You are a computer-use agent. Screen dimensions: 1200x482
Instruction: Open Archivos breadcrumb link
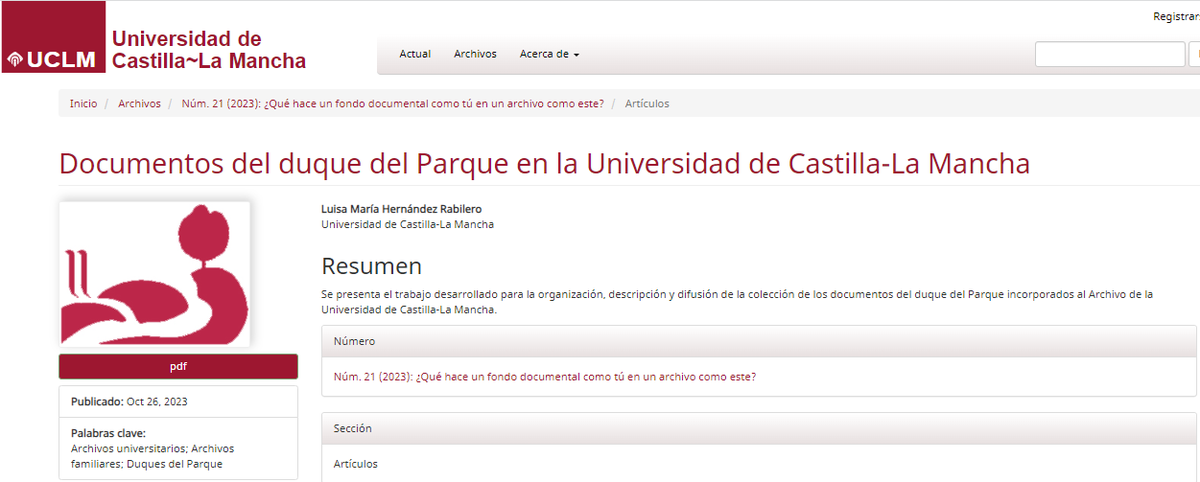click(x=139, y=103)
